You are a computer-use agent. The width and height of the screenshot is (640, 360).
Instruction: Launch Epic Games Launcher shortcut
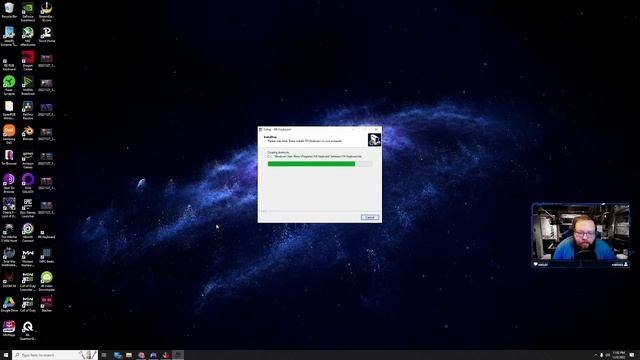point(28,207)
